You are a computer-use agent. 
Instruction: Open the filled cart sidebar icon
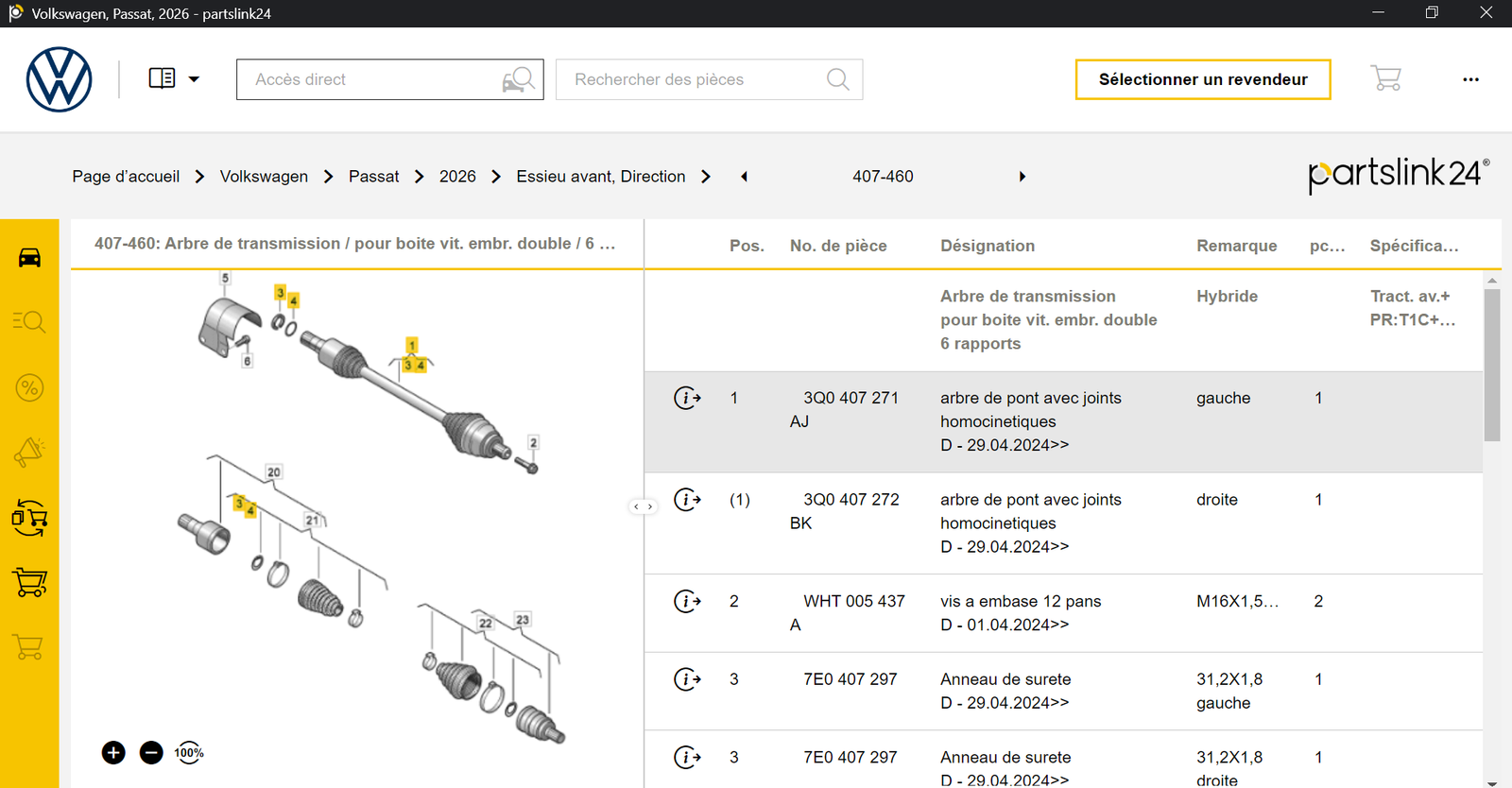click(x=29, y=582)
